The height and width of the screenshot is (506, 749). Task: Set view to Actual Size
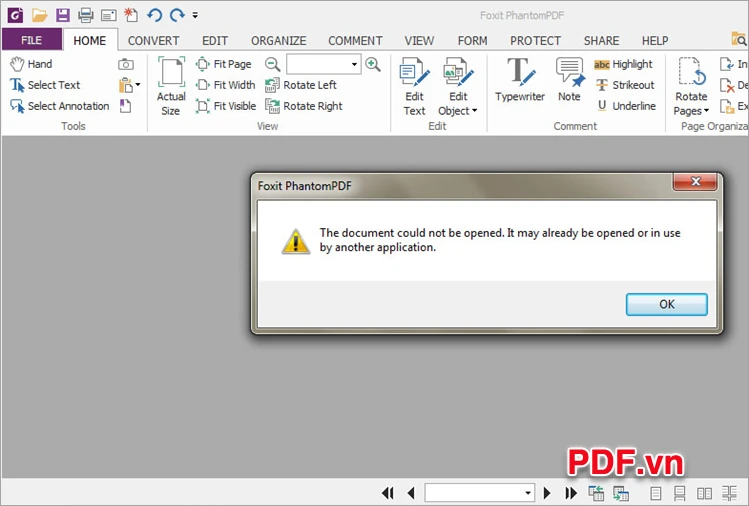click(x=171, y=86)
